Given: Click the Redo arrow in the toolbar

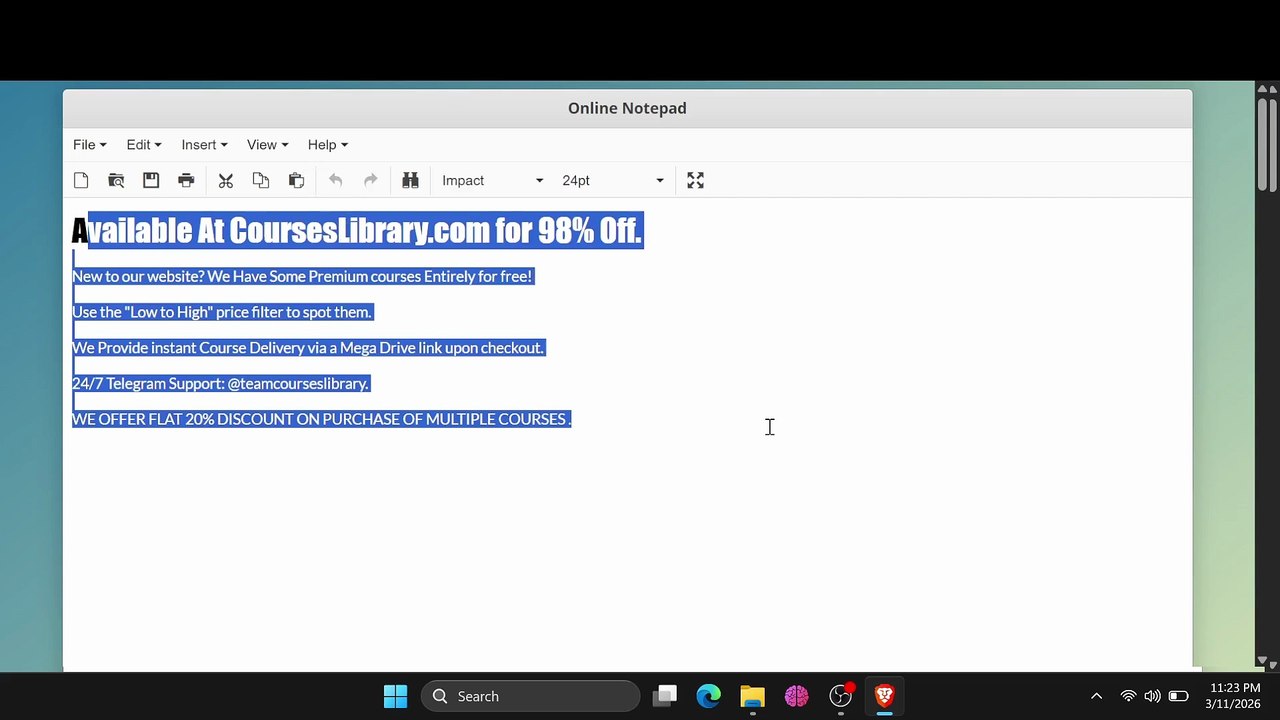Looking at the screenshot, I should click(371, 180).
